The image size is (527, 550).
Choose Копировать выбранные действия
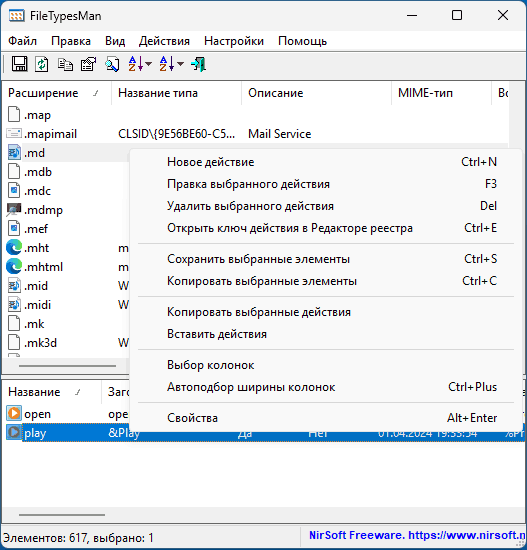(x=326, y=312)
